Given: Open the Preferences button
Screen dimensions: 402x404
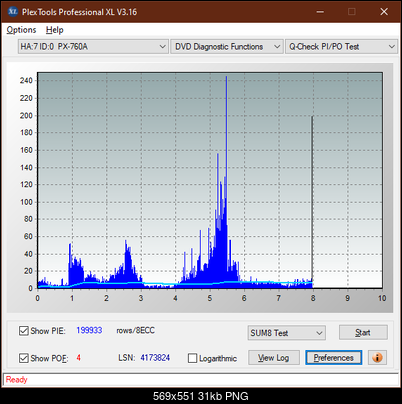Looking at the screenshot, I should point(333,358).
